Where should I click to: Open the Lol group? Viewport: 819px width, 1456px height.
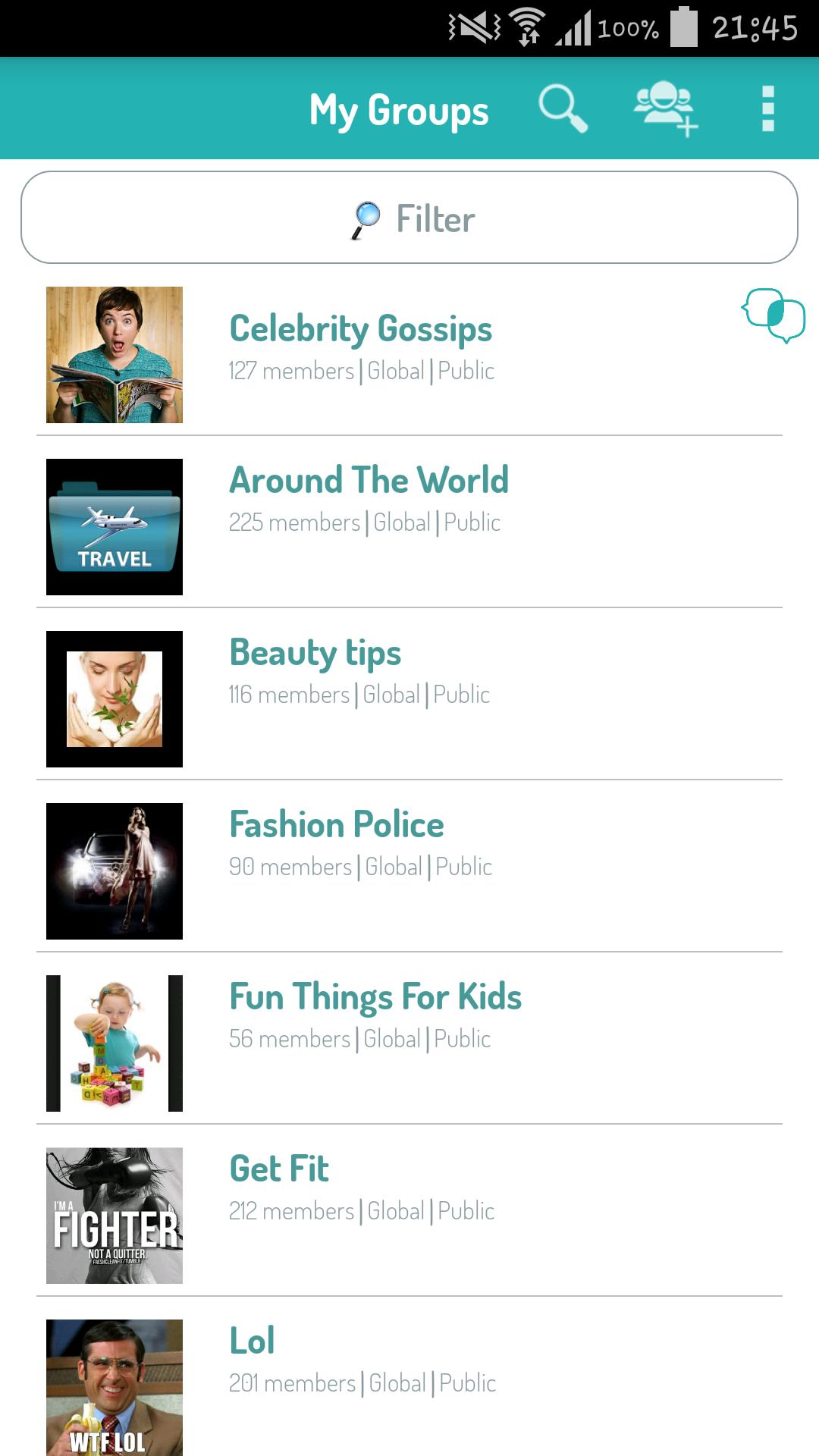(x=252, y=1341)
